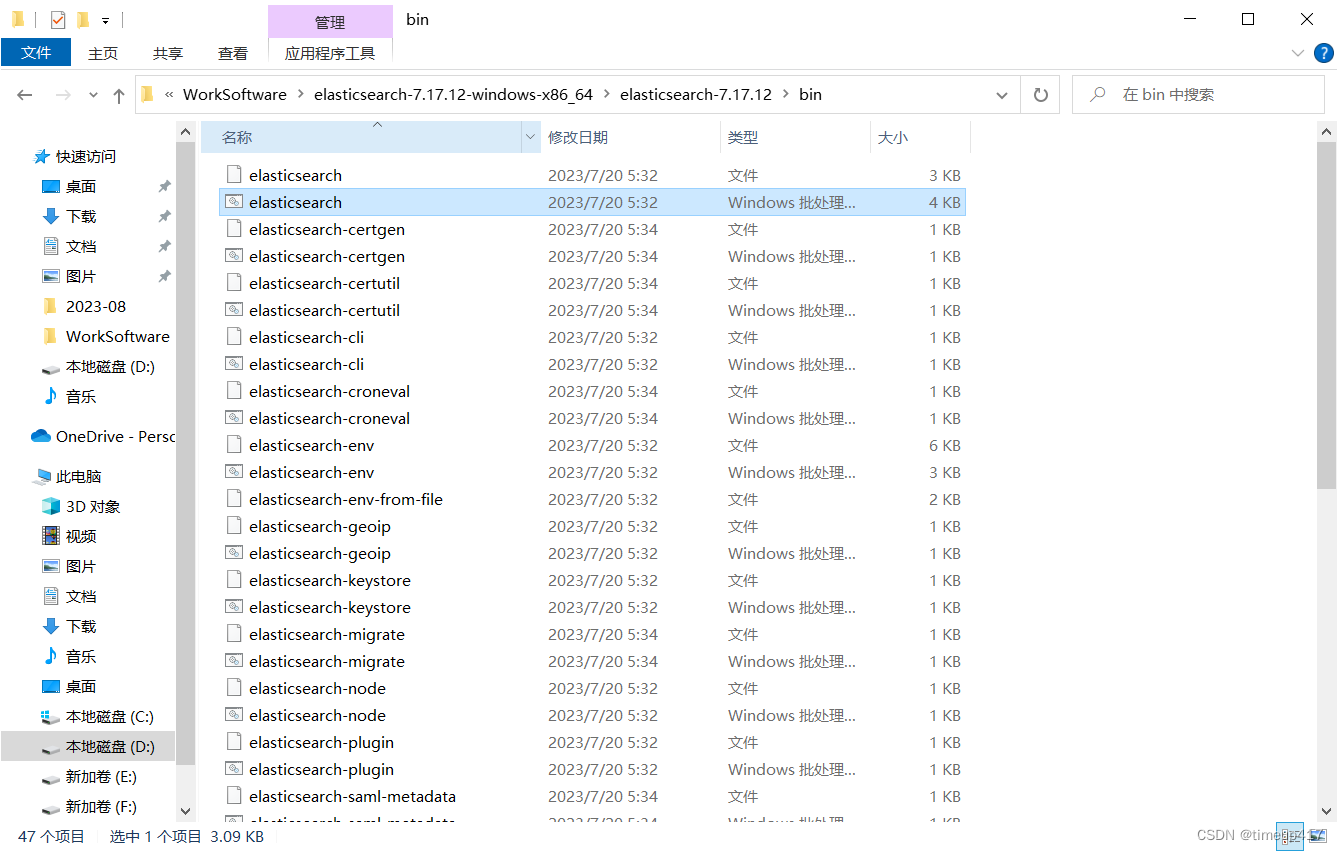Click the elasticsearch-saml-metadata file icon
The image size is (1338, 852).
[234, 796]
